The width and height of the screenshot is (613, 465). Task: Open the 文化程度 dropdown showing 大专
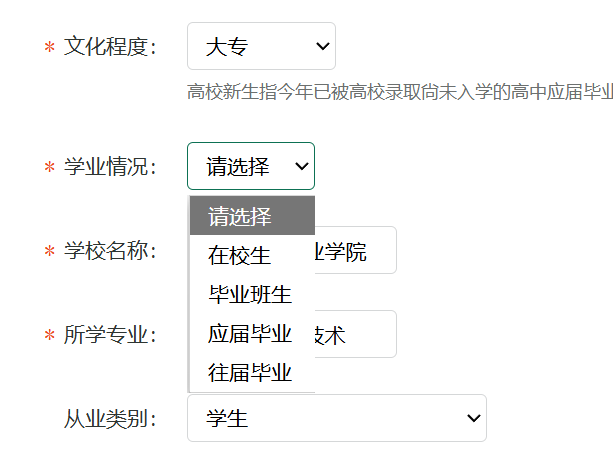tap(261, 46)
